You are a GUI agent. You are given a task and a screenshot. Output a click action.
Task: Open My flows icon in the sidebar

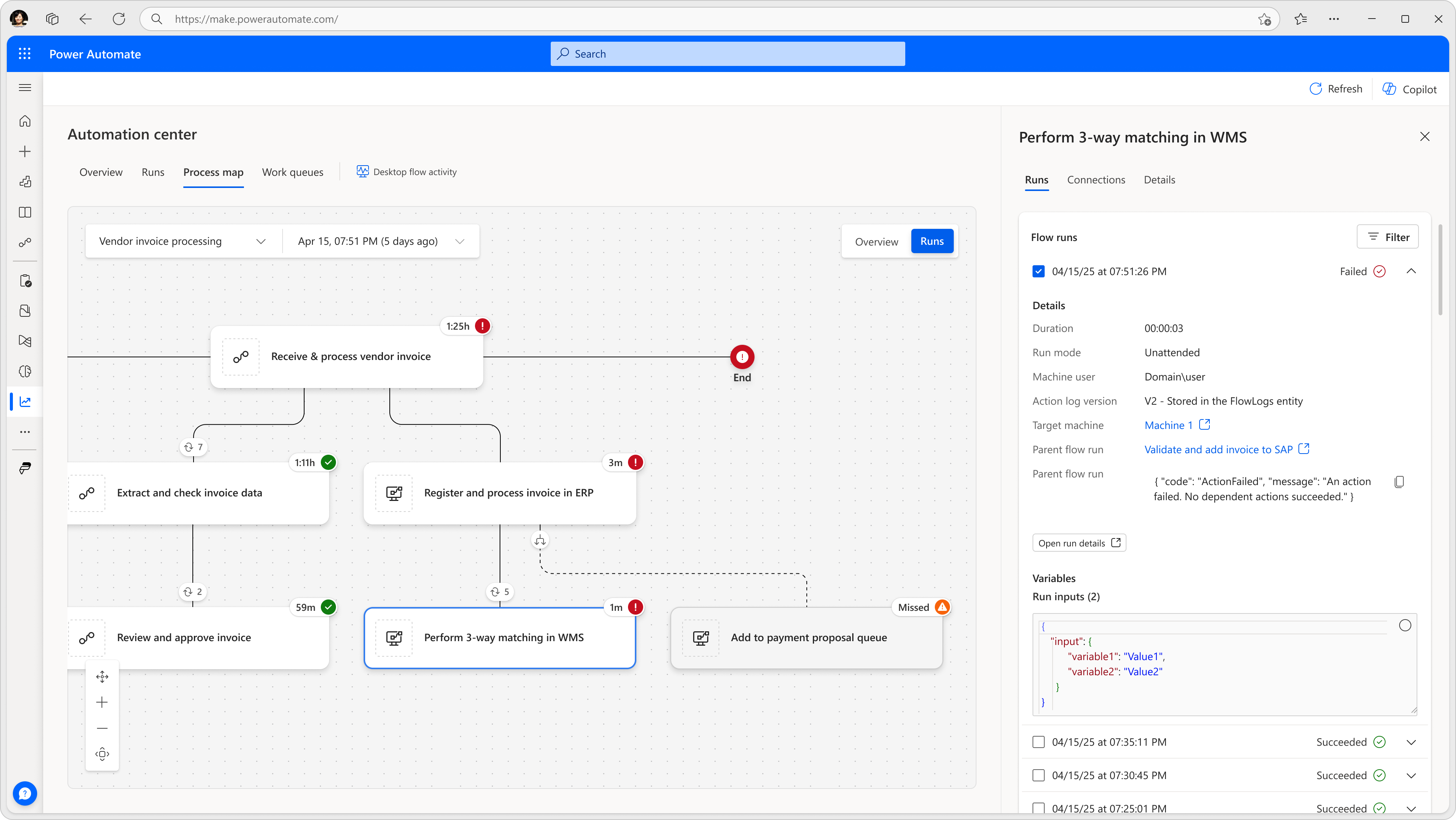click(x=25, y=243)
